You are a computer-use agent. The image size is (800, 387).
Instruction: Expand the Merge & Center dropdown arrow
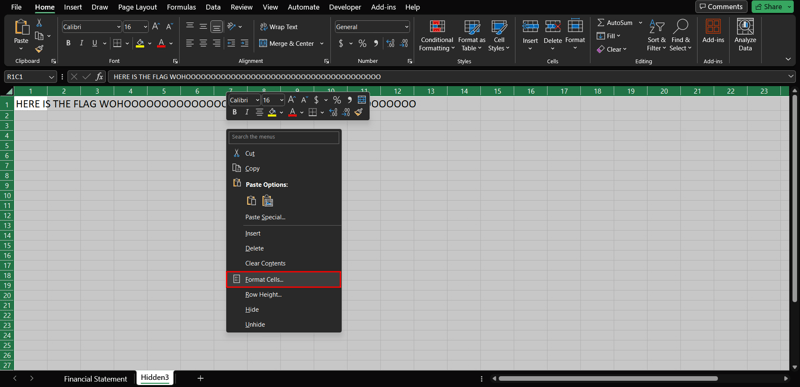pyautogui.click(x=321, y=43)
